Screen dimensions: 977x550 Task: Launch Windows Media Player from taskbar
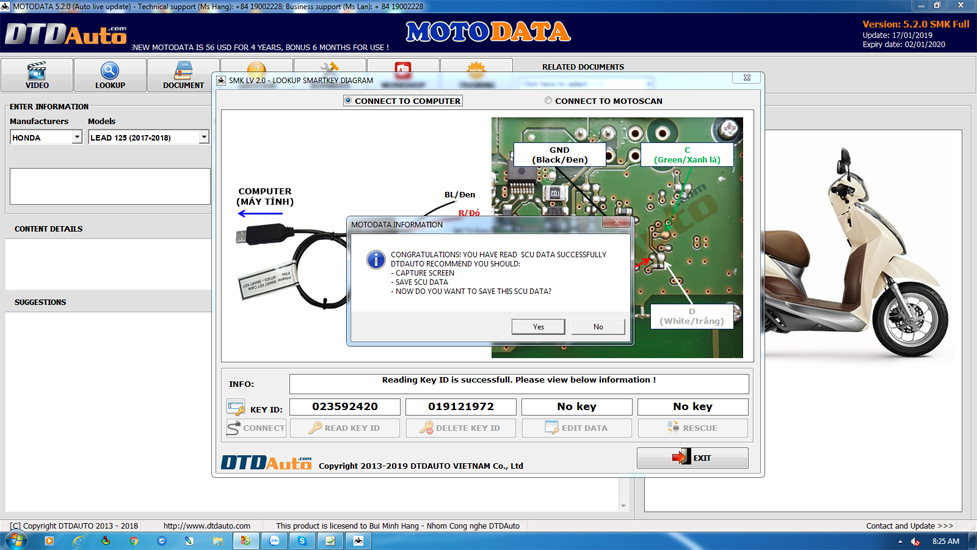[49, 541]
